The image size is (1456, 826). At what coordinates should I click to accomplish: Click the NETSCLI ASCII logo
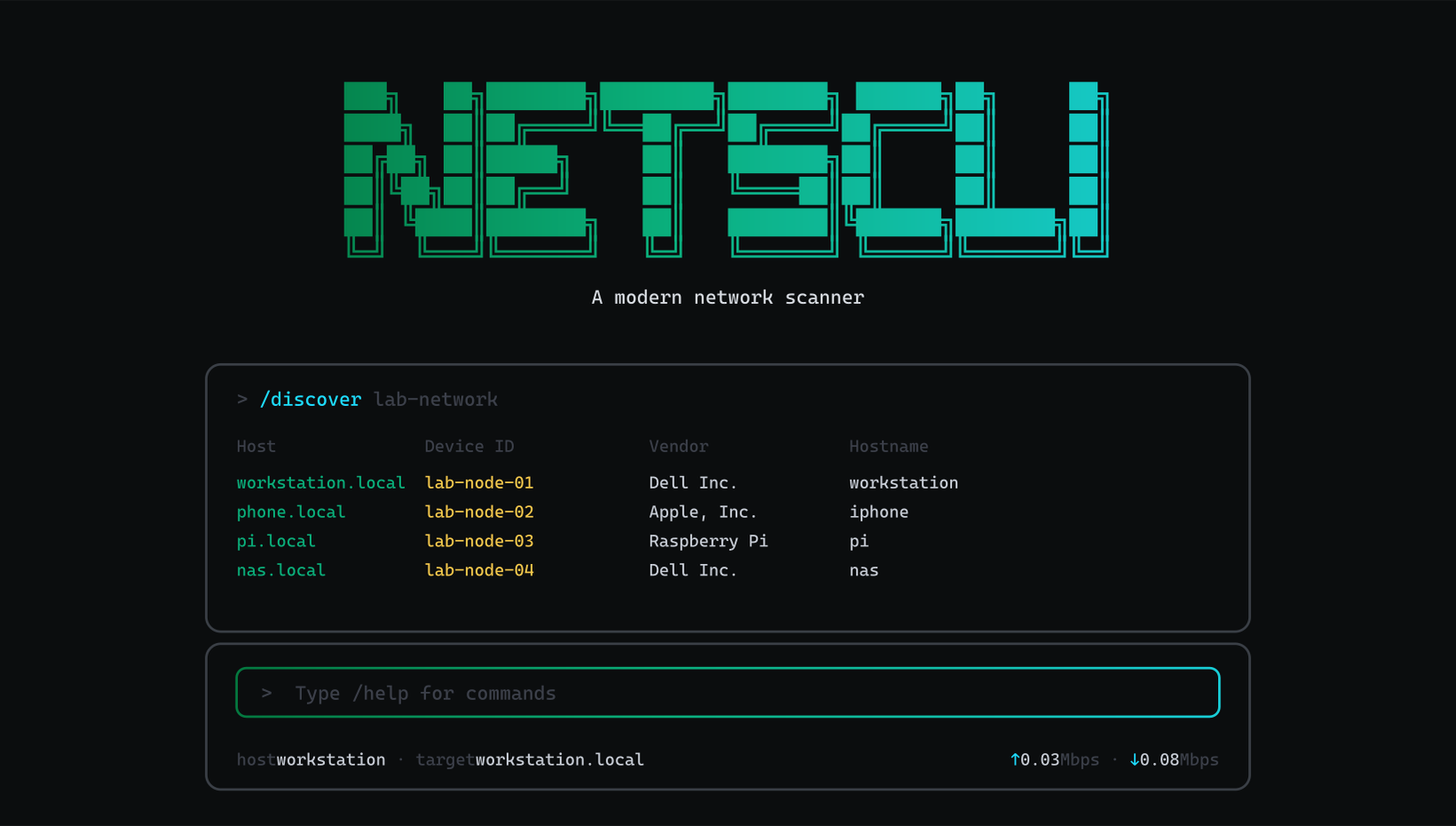[726, 170]
